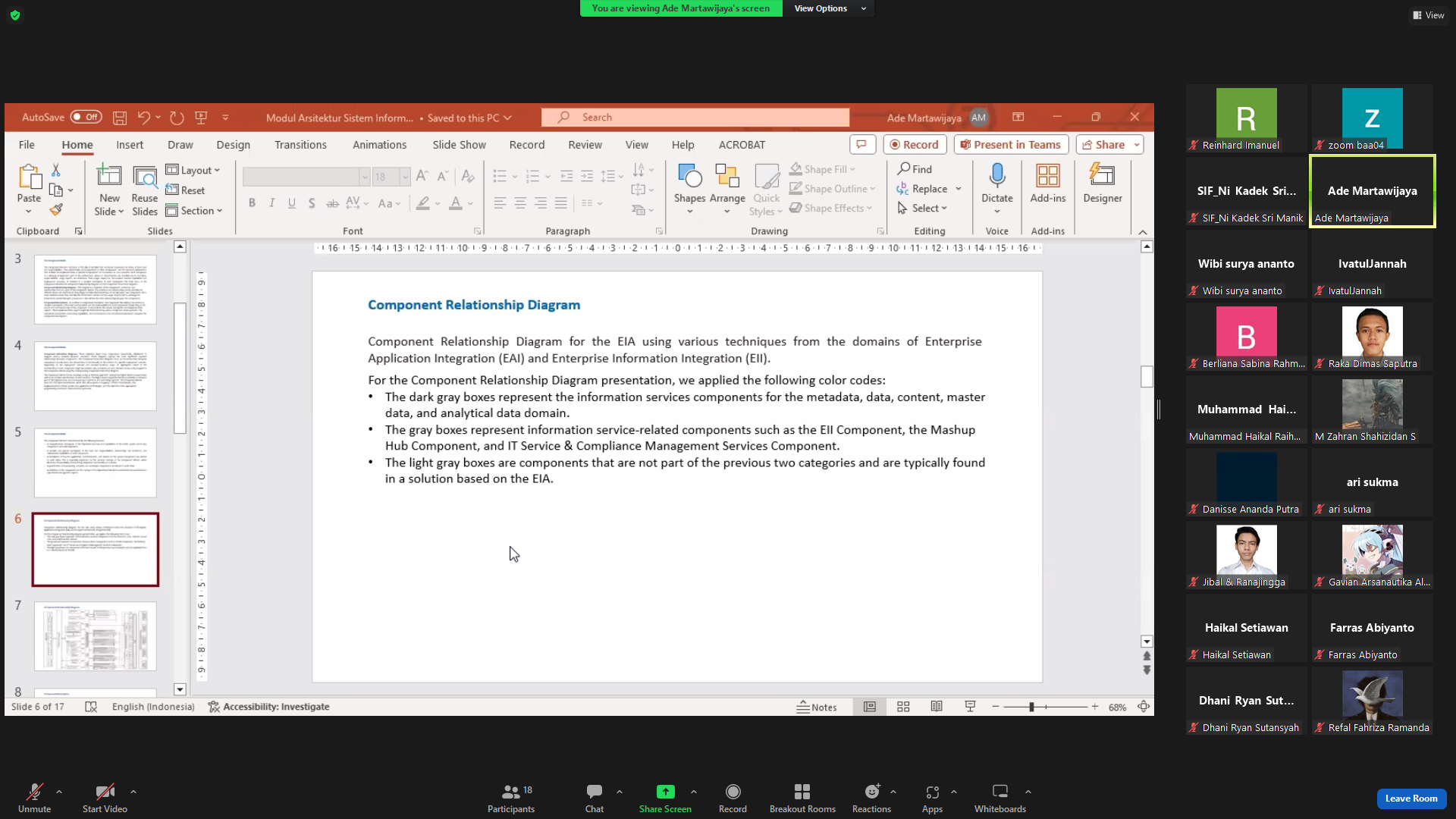The width and height of the screenshot is (1456, 819).
Task: Toggle AutoSave switch
Action: (86, 117)
